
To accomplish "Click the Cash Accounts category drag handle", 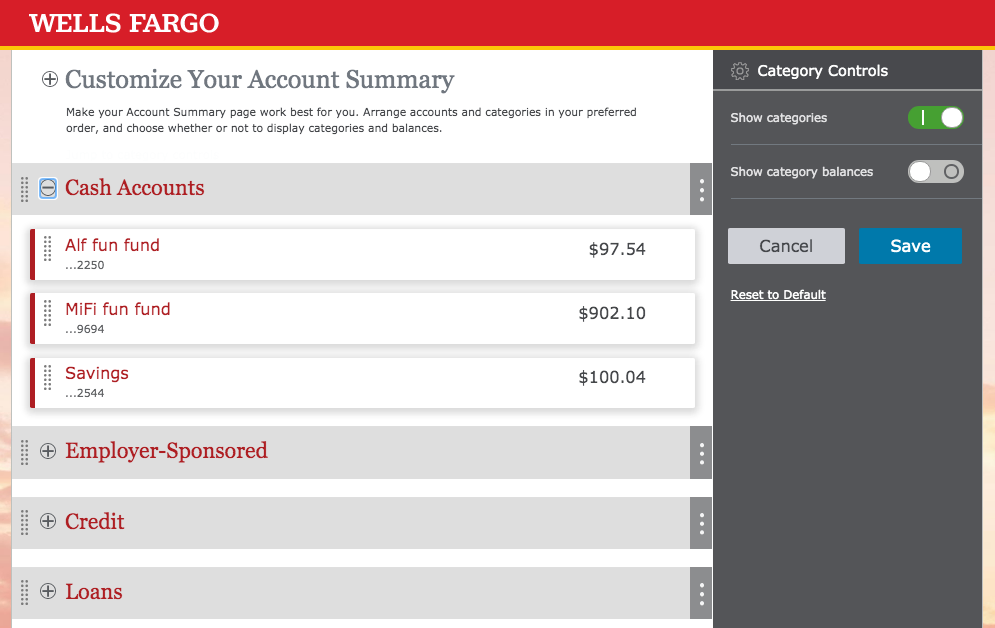I will pyautogui.click(x=25, y=189).
